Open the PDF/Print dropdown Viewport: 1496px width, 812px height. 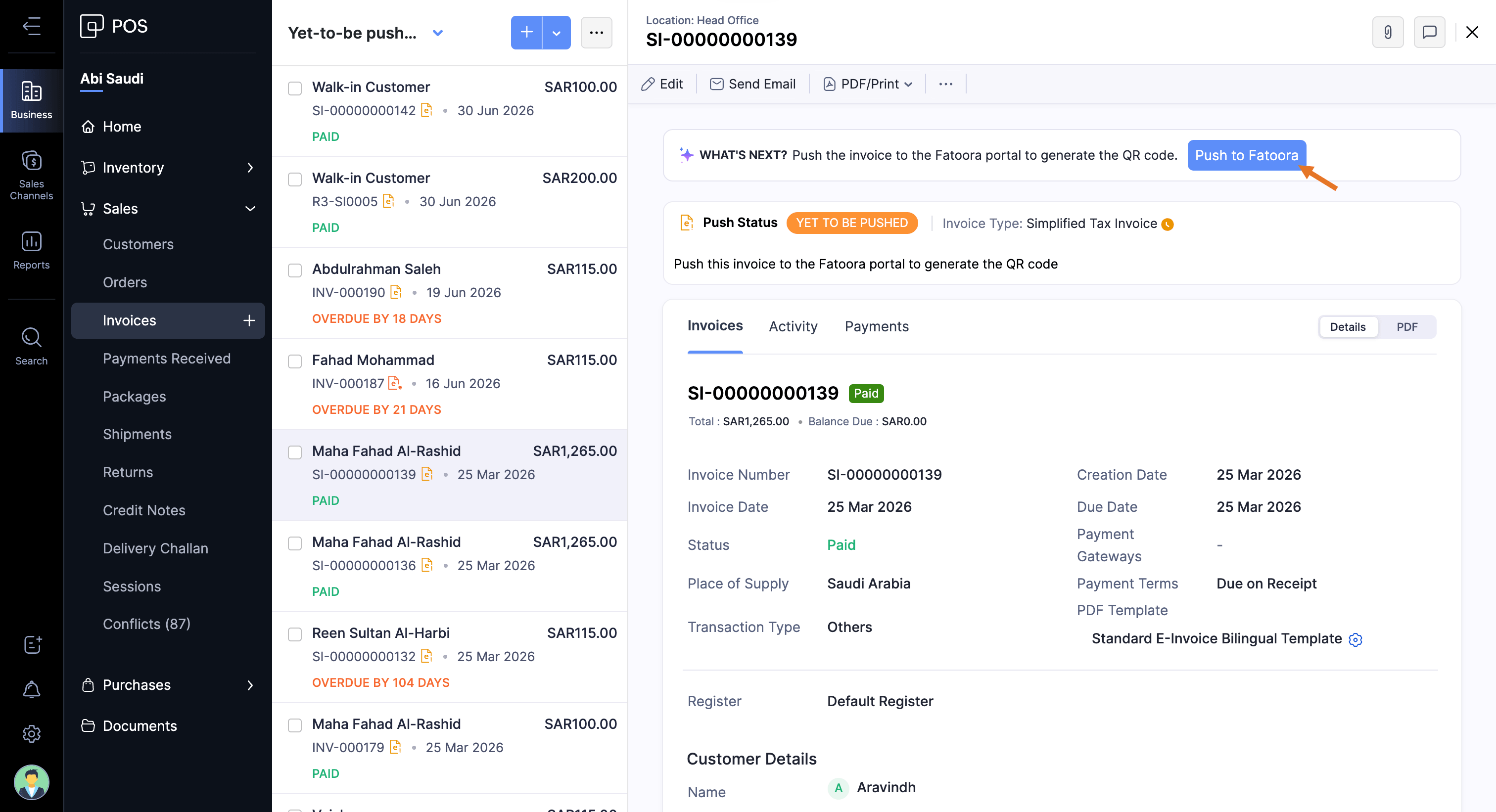[868, 84]
